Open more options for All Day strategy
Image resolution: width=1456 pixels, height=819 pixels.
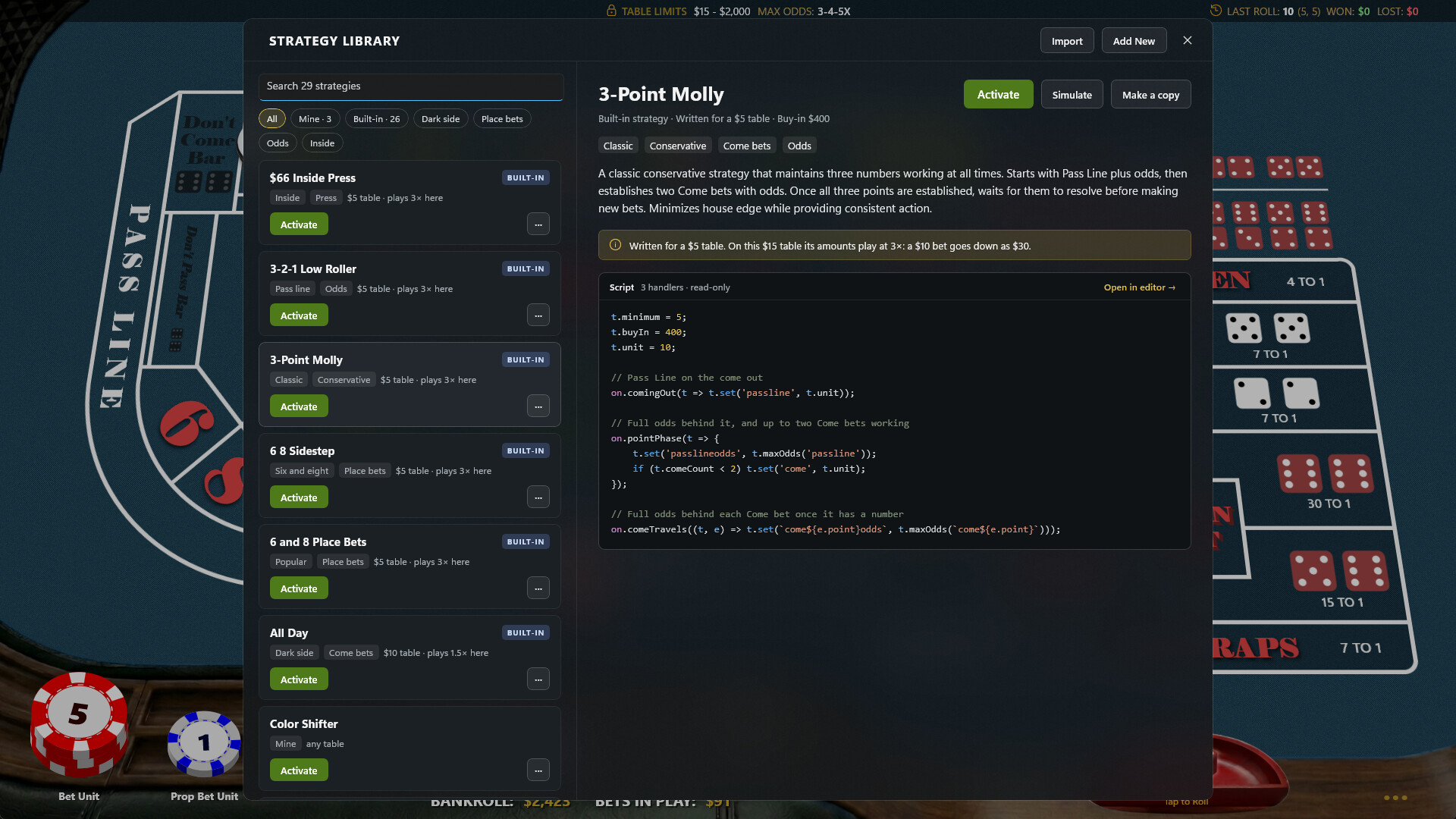pyautogui.click(x=538, y=679)
